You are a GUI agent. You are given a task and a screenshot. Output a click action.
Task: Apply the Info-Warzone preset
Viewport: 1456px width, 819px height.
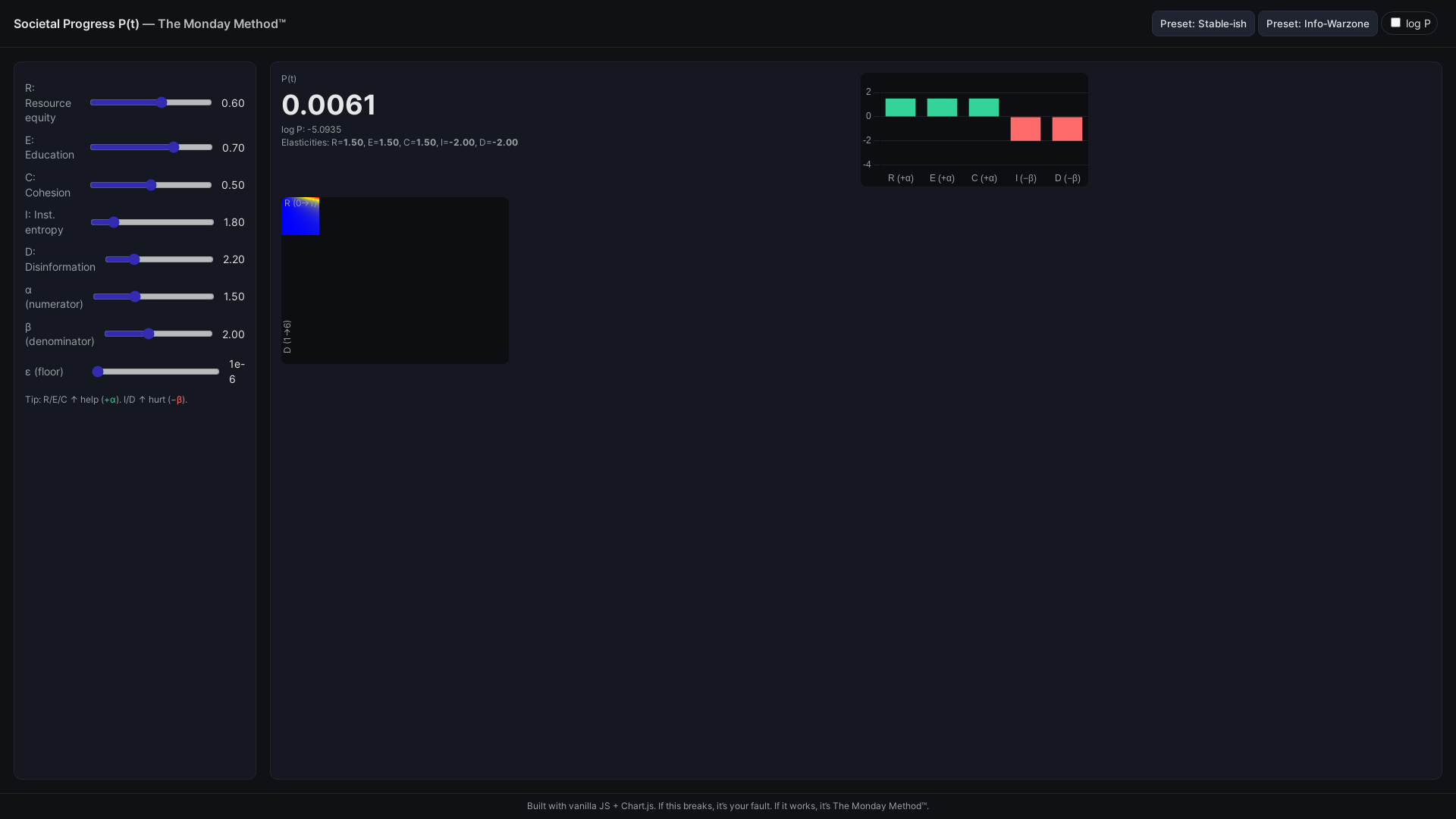click(x=1317, y=24)
